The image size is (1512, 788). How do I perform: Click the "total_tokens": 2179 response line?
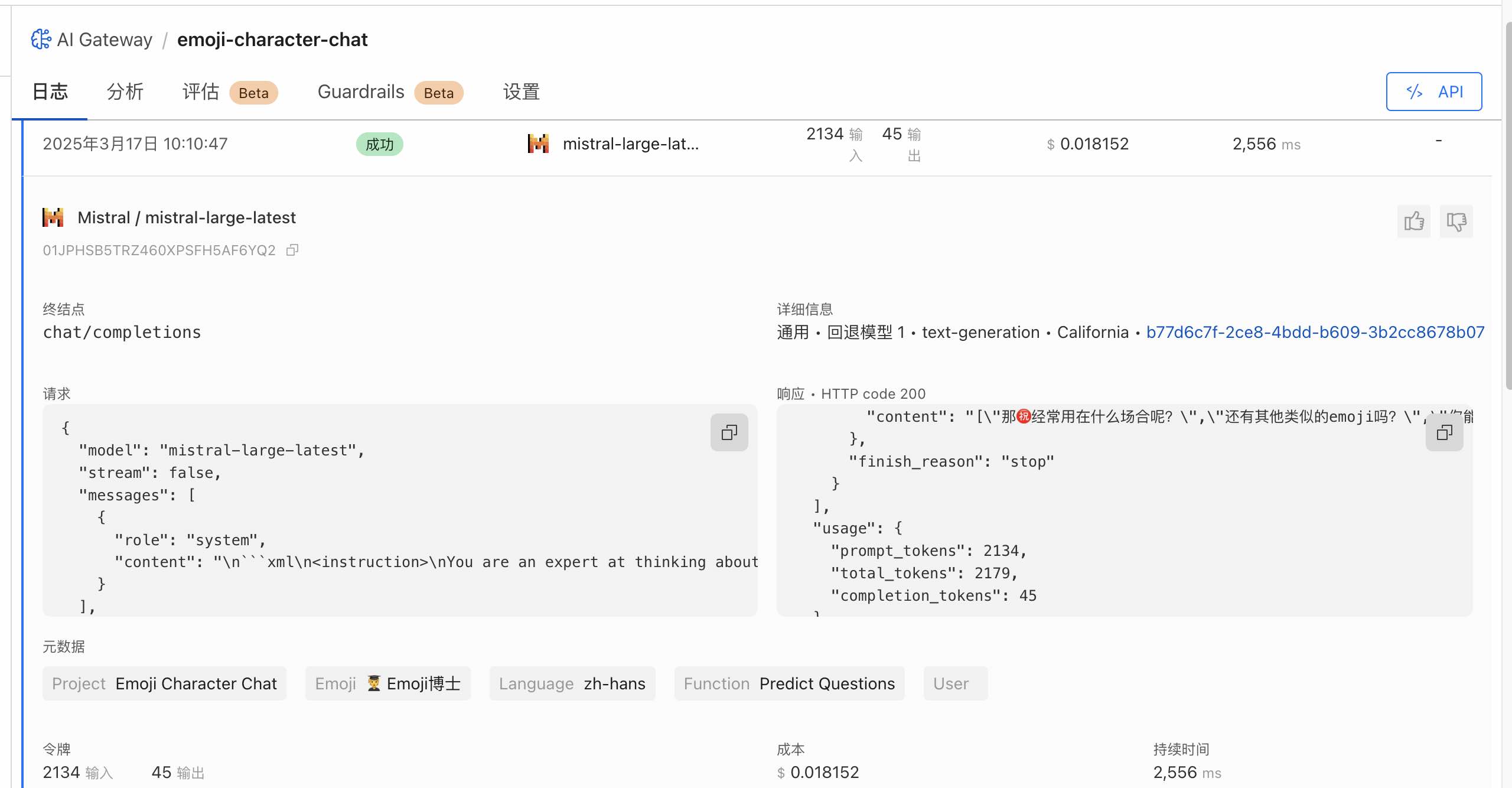pos(924,573)
